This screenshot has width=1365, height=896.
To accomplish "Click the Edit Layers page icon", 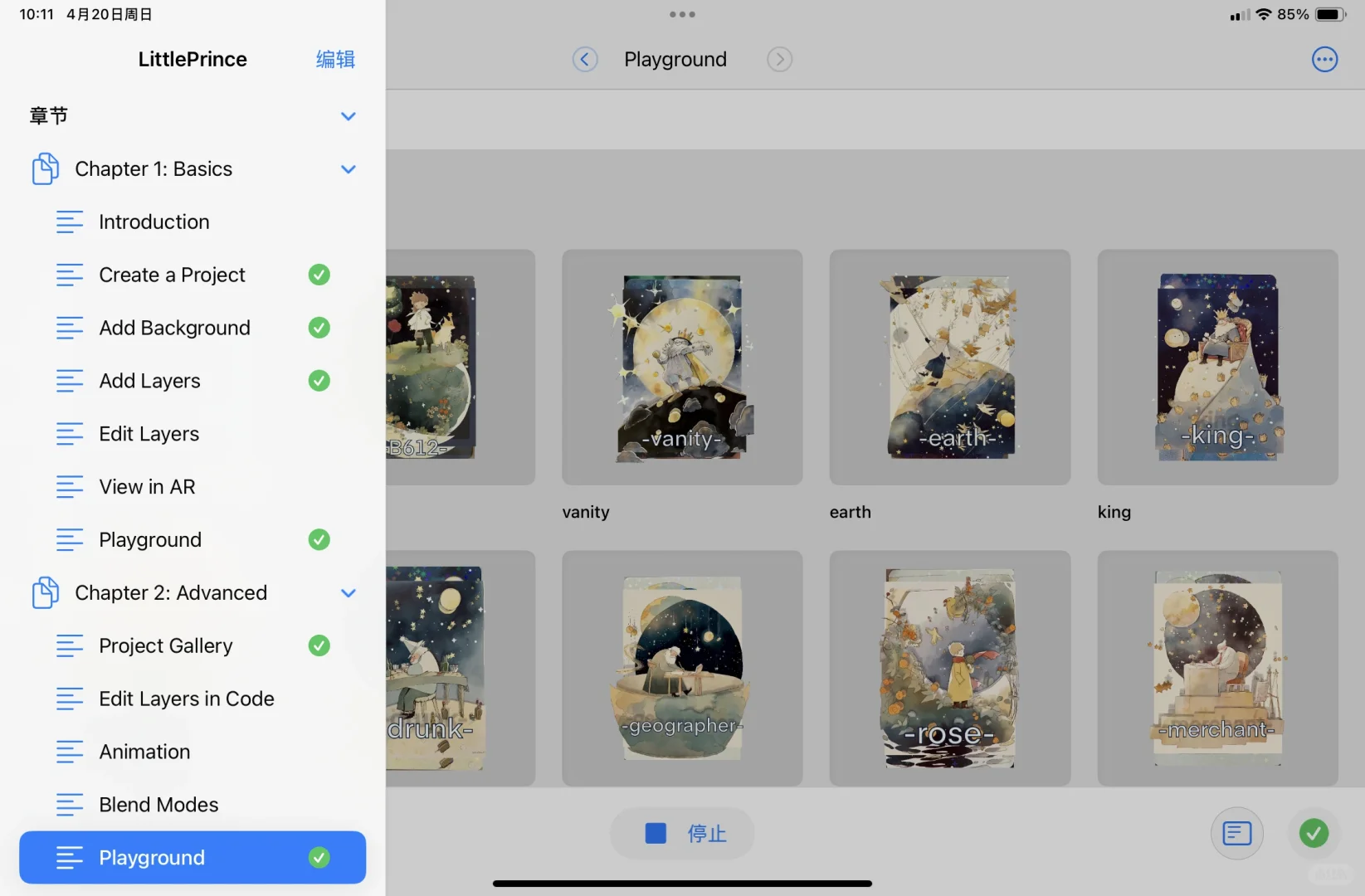I will coord(70,434).
